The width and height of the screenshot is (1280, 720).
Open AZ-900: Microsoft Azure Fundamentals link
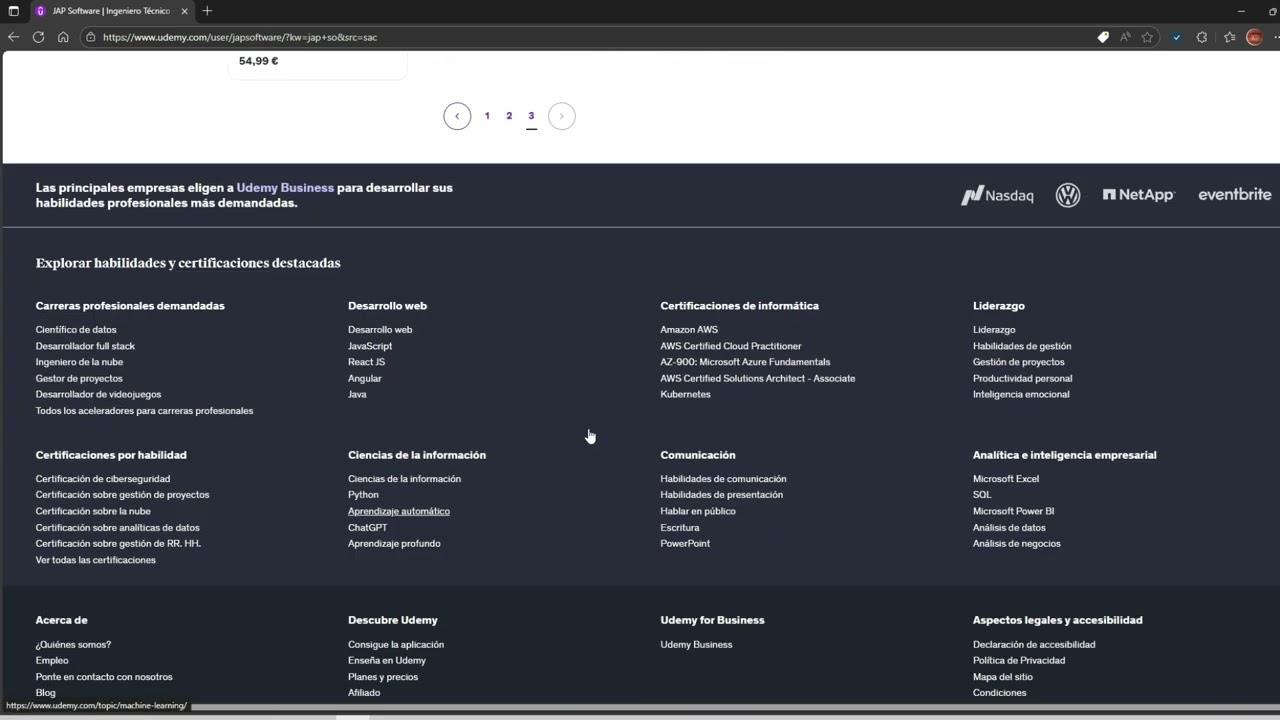(745, 362)
